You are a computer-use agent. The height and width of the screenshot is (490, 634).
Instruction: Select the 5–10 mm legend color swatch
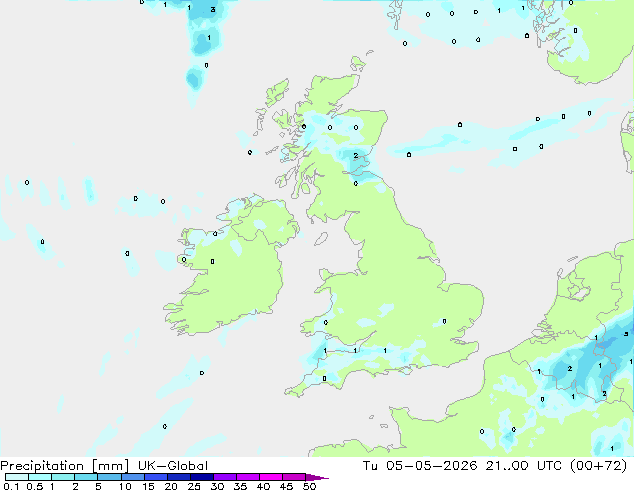[109, 477]
